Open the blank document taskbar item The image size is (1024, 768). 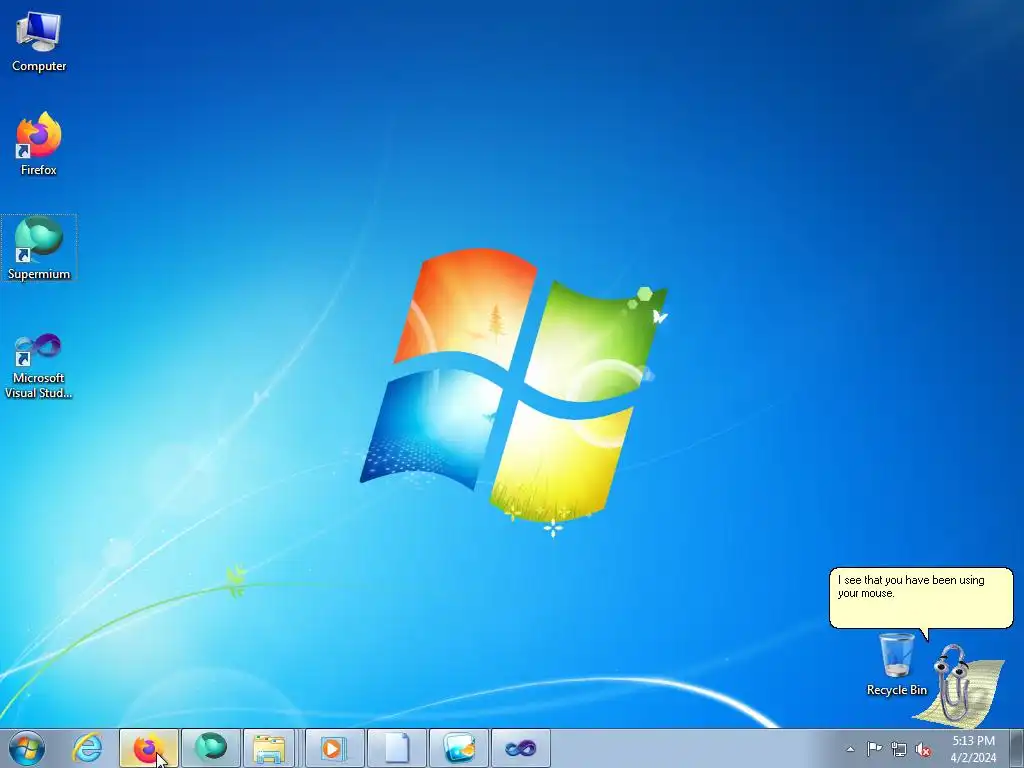(x=397, y=748)
